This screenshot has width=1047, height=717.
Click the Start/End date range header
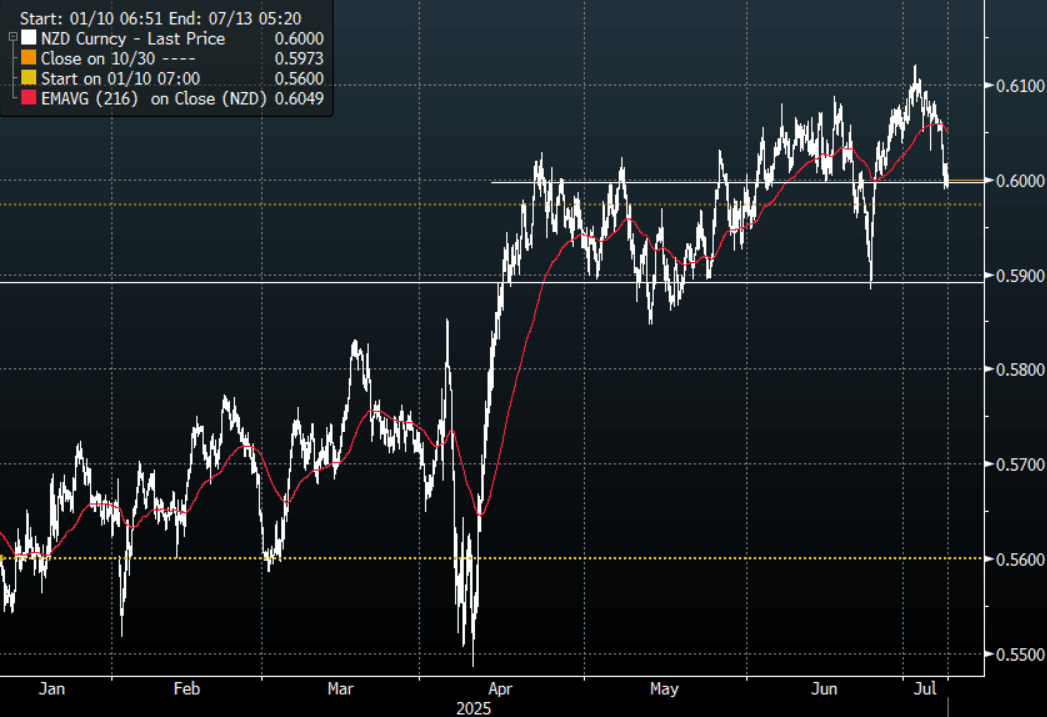pos(160,18)
